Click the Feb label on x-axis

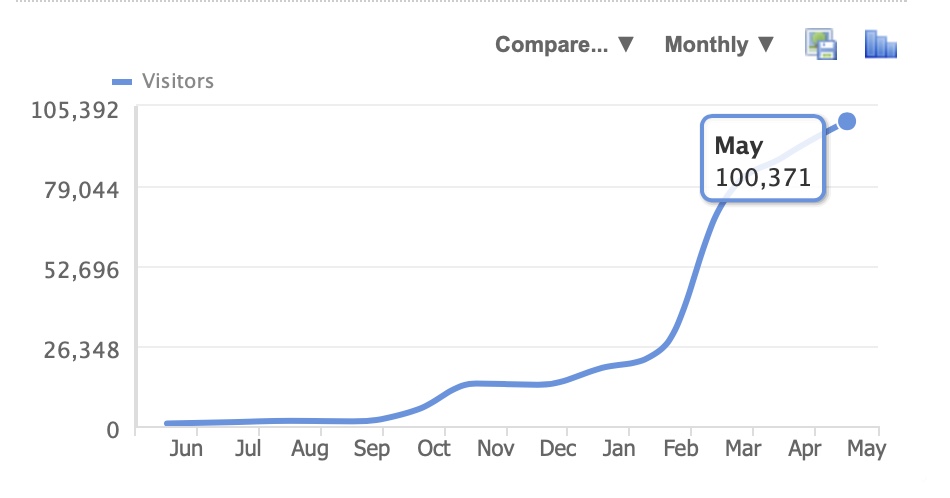point(681,449)
